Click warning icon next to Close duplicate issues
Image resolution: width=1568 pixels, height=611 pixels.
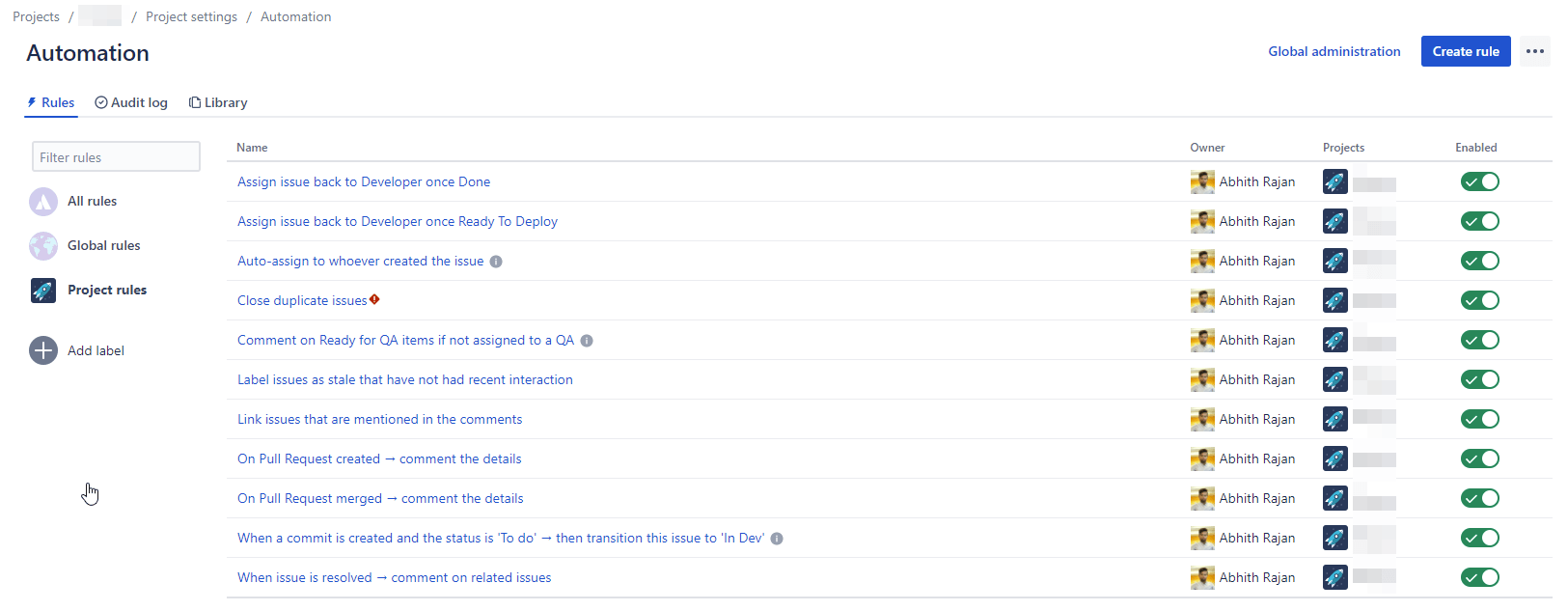coord(374,299)
